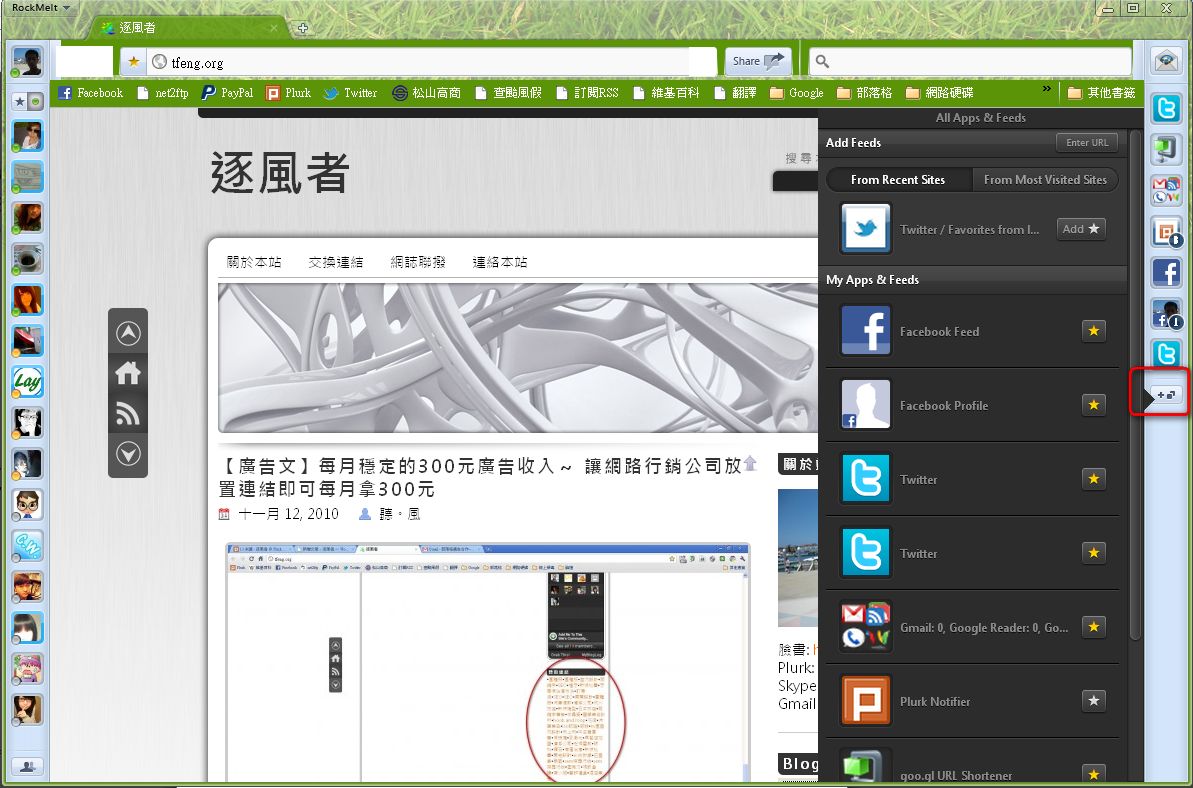1193x788 pixels.
Task: Open the Plurk Notifier icon on the right edge
Action: 1166,232
